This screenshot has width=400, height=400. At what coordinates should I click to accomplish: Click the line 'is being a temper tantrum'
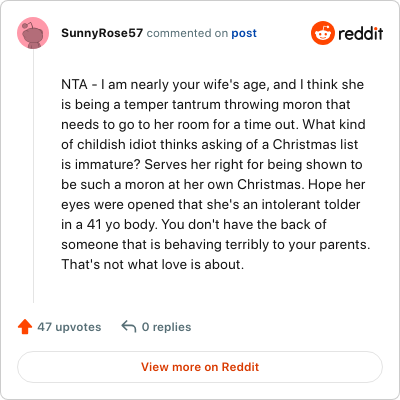pyautogui.click(x=206, y=105)
